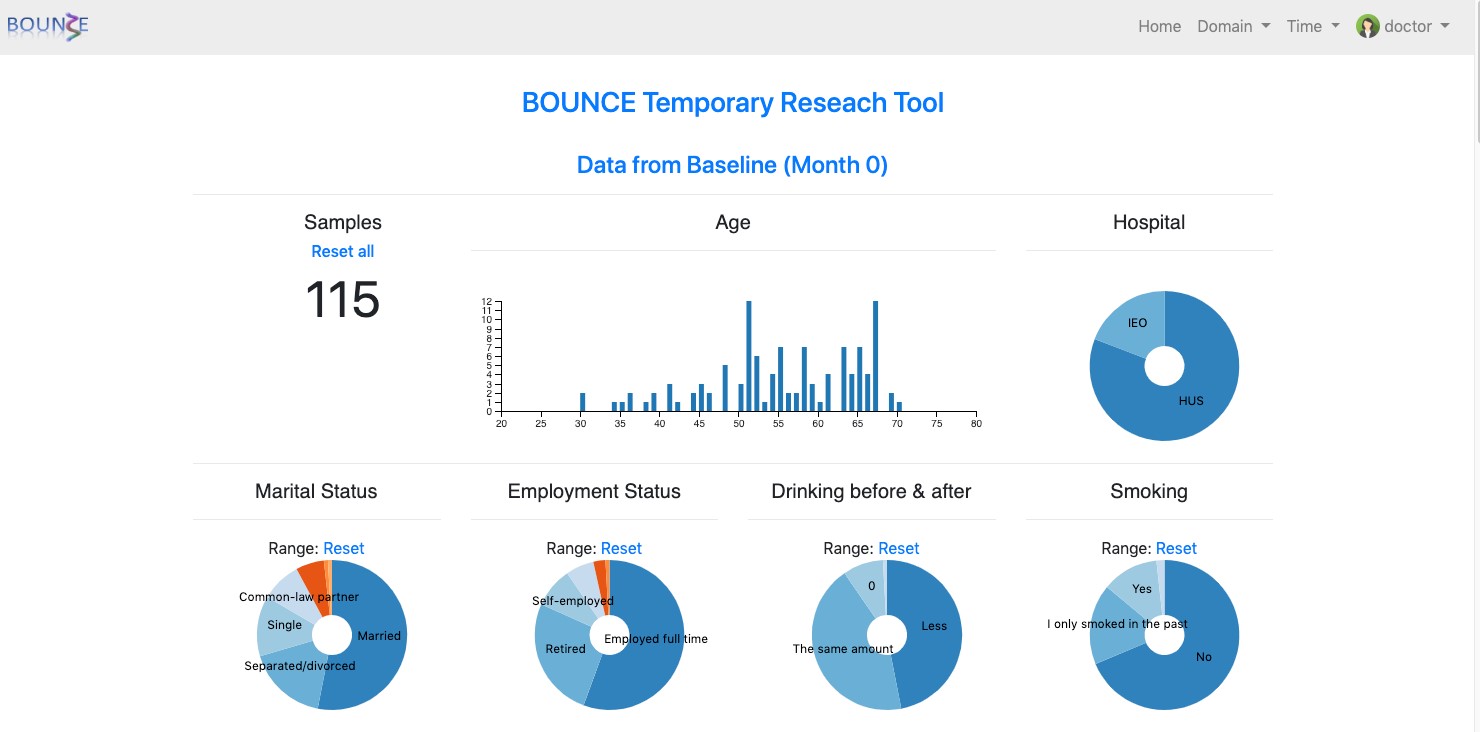This screenshot has height=732, width=1480.
Task: Reset the Drinking before & after filter
Action: click(898, 548)
